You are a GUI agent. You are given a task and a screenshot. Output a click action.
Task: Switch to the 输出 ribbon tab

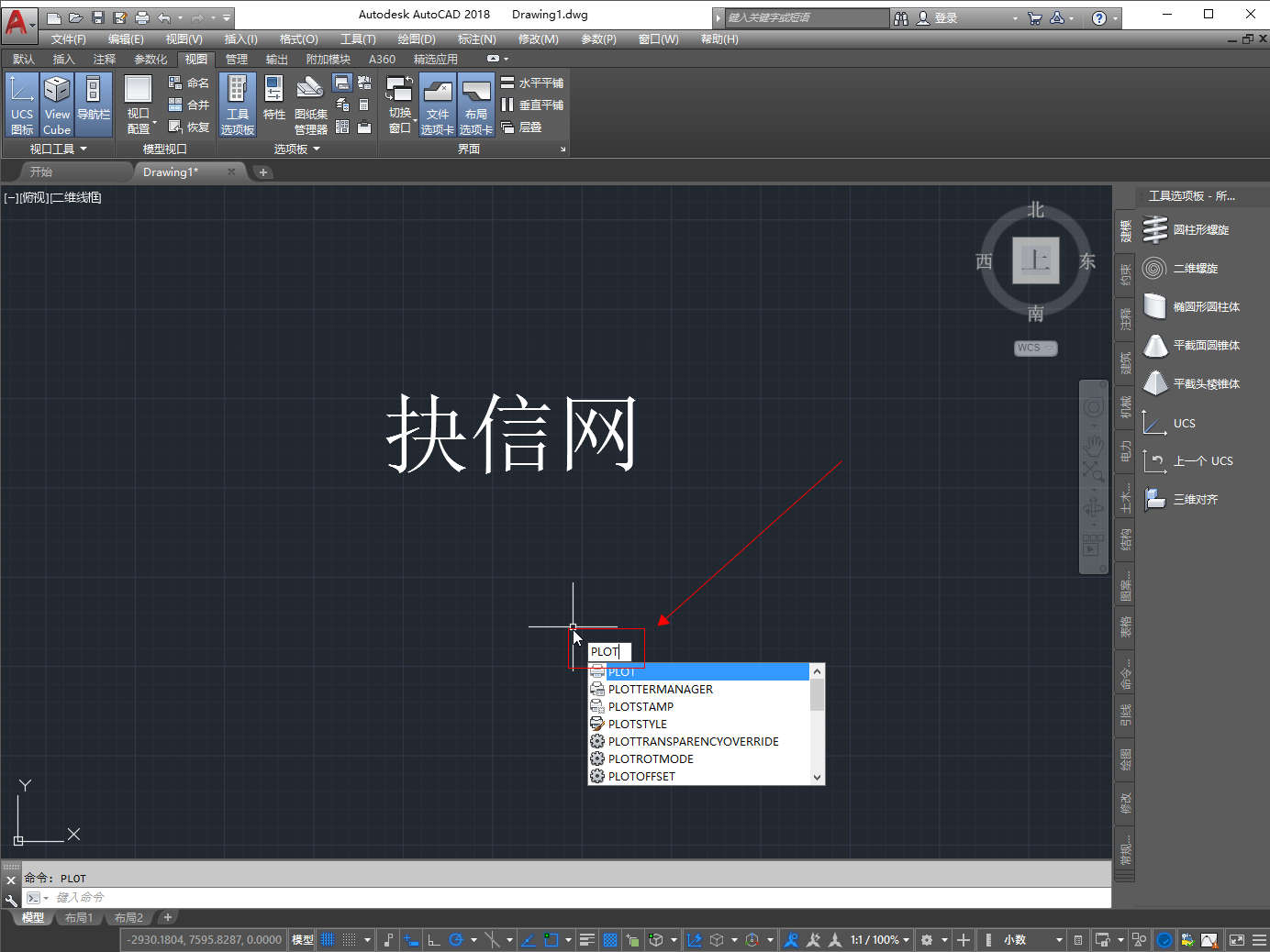[x=277, y=59]
